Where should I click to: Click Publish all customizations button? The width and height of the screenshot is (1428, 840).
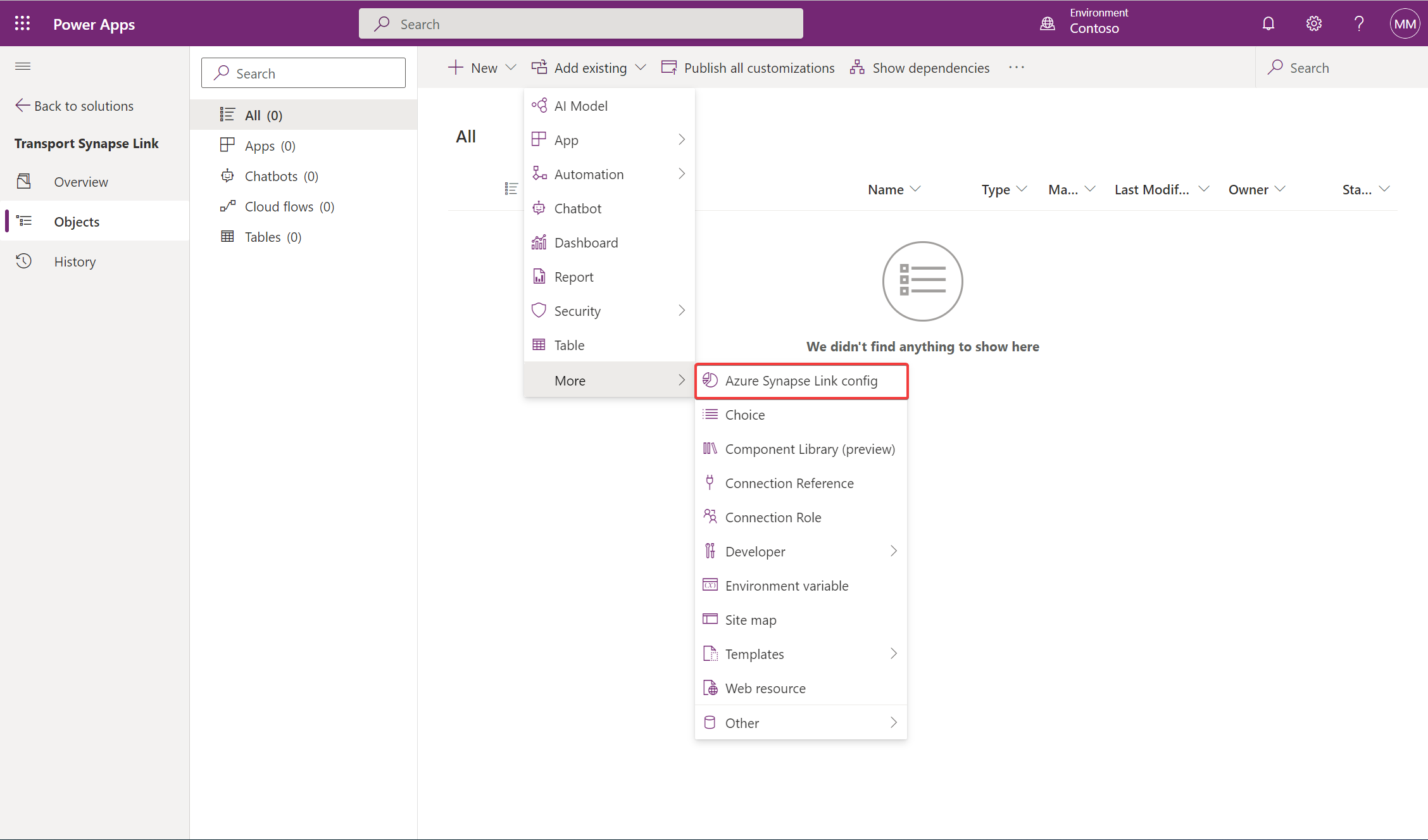(748, 67)
